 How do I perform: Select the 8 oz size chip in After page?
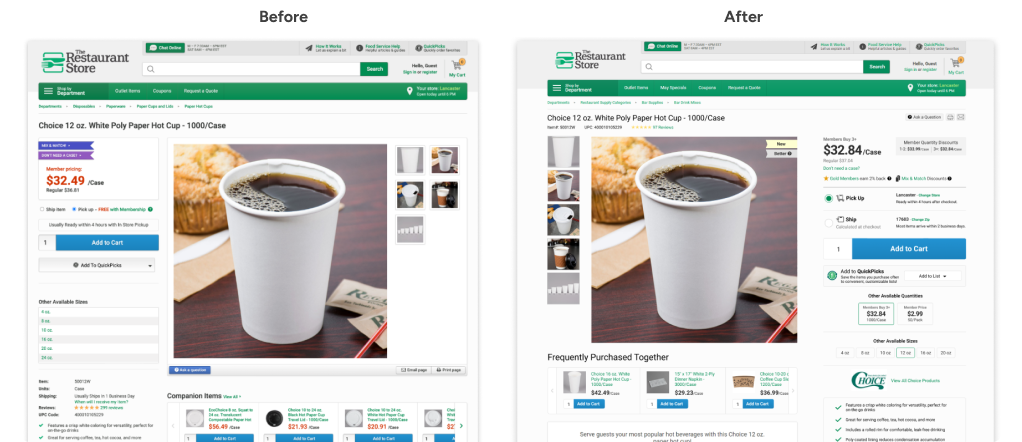click(864, 353)
